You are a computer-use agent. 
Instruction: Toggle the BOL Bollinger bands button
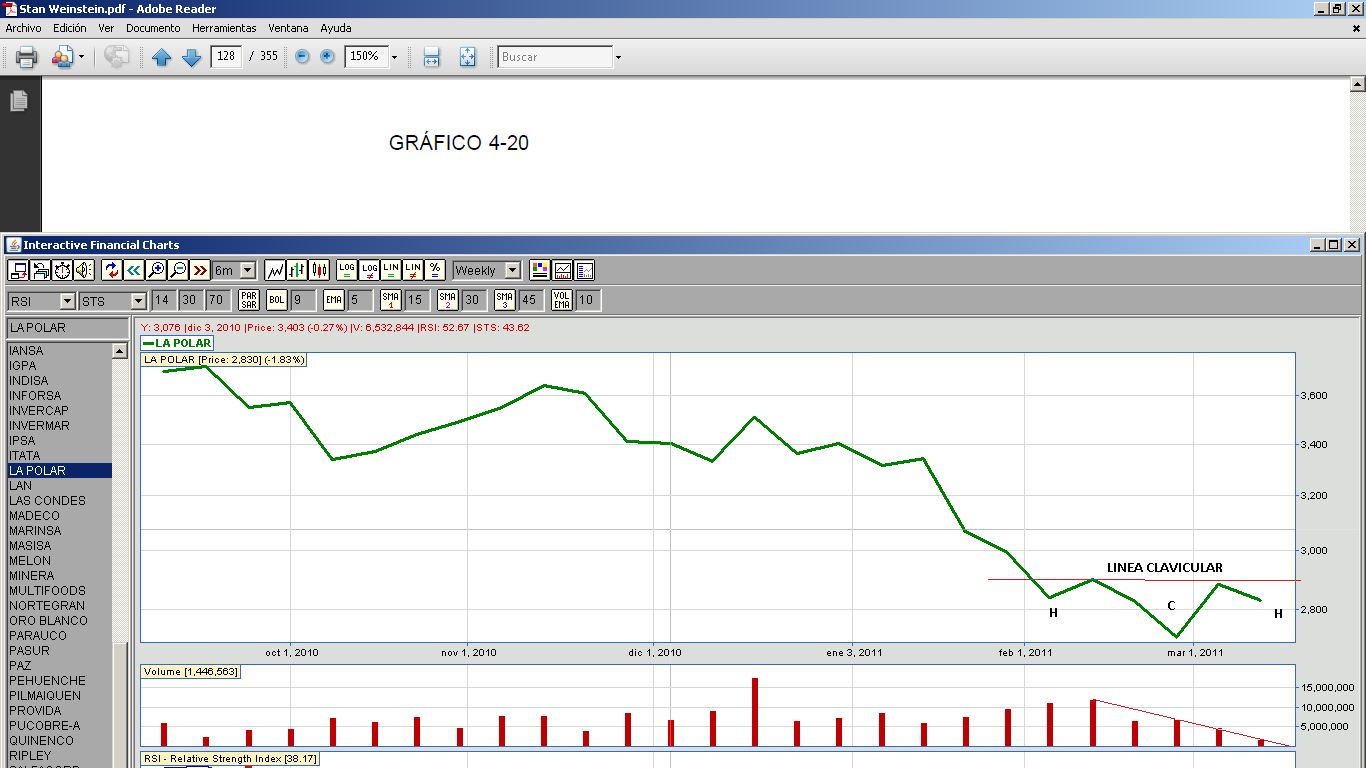pos(277,300)
